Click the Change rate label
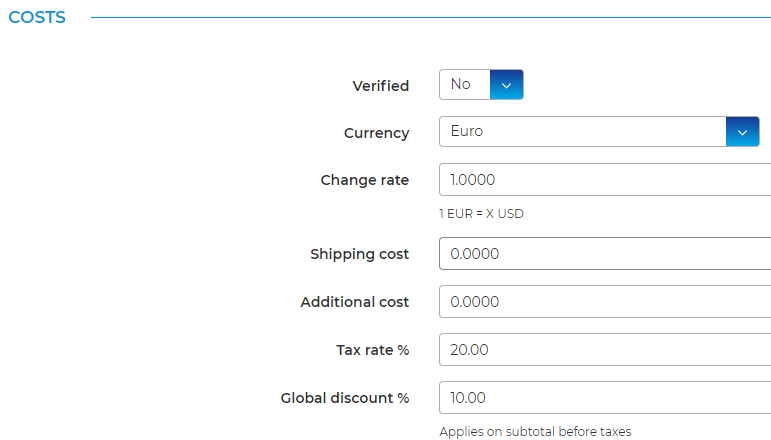Screen dimensions: 771x440 click(x=364, y=180)
